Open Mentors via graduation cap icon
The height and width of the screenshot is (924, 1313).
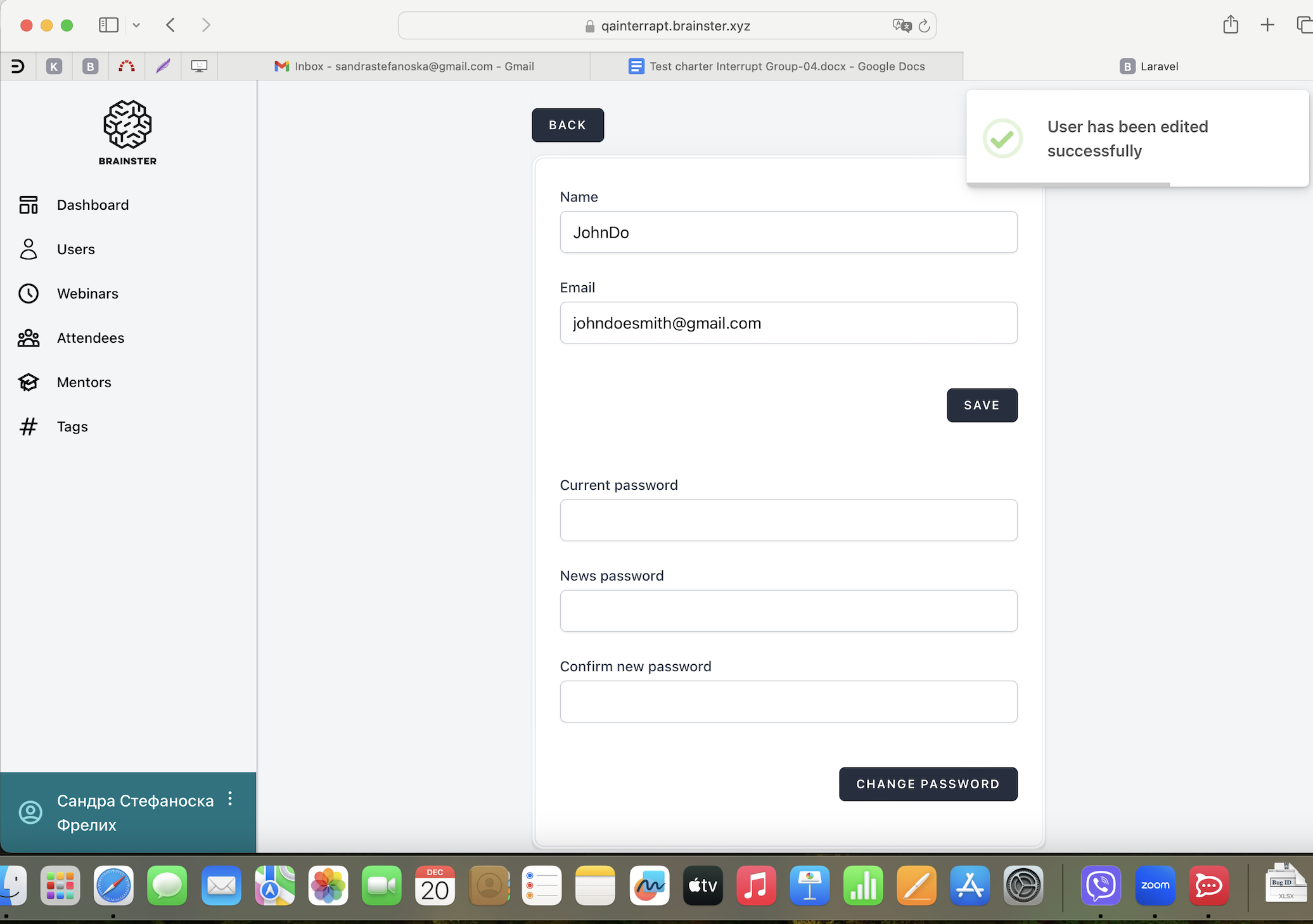pos(29,382)
